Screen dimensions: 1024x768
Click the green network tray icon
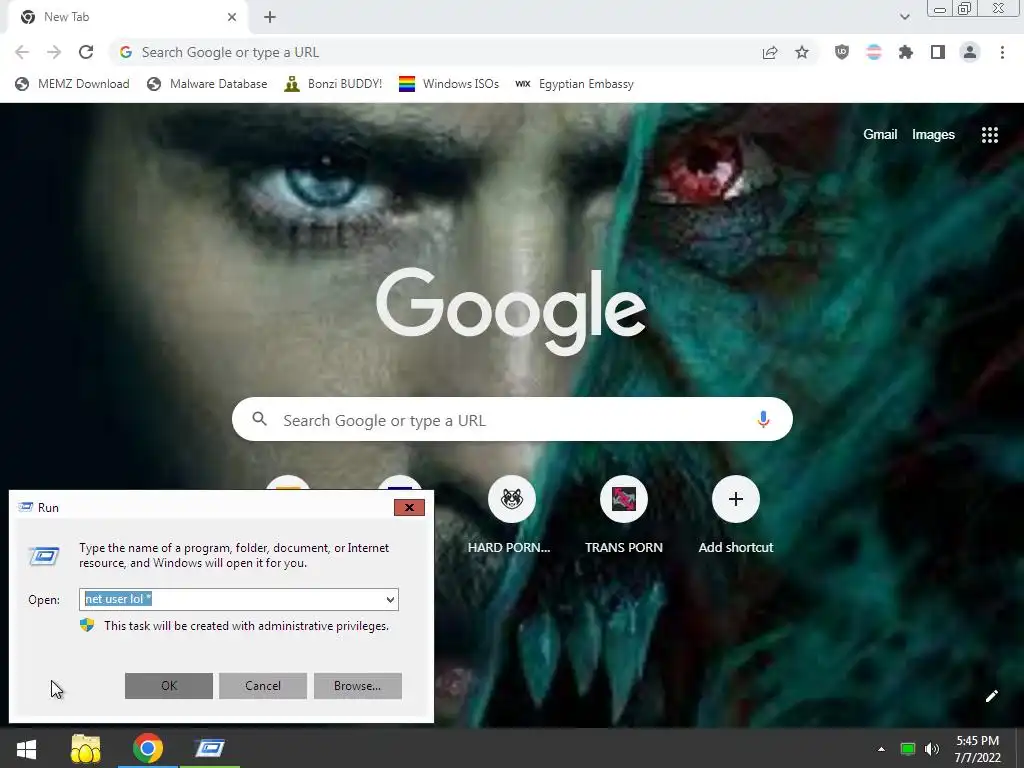click(x=908, y=749)
